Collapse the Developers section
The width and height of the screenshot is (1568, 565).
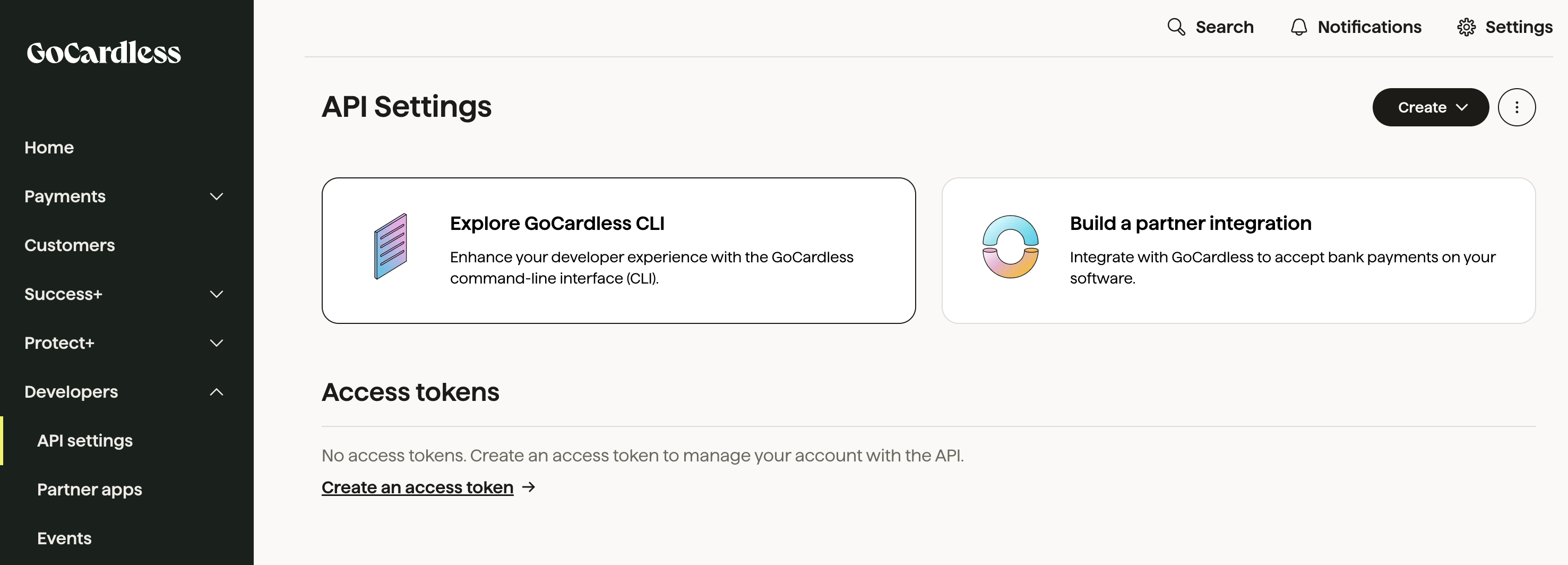pos(216,392)
